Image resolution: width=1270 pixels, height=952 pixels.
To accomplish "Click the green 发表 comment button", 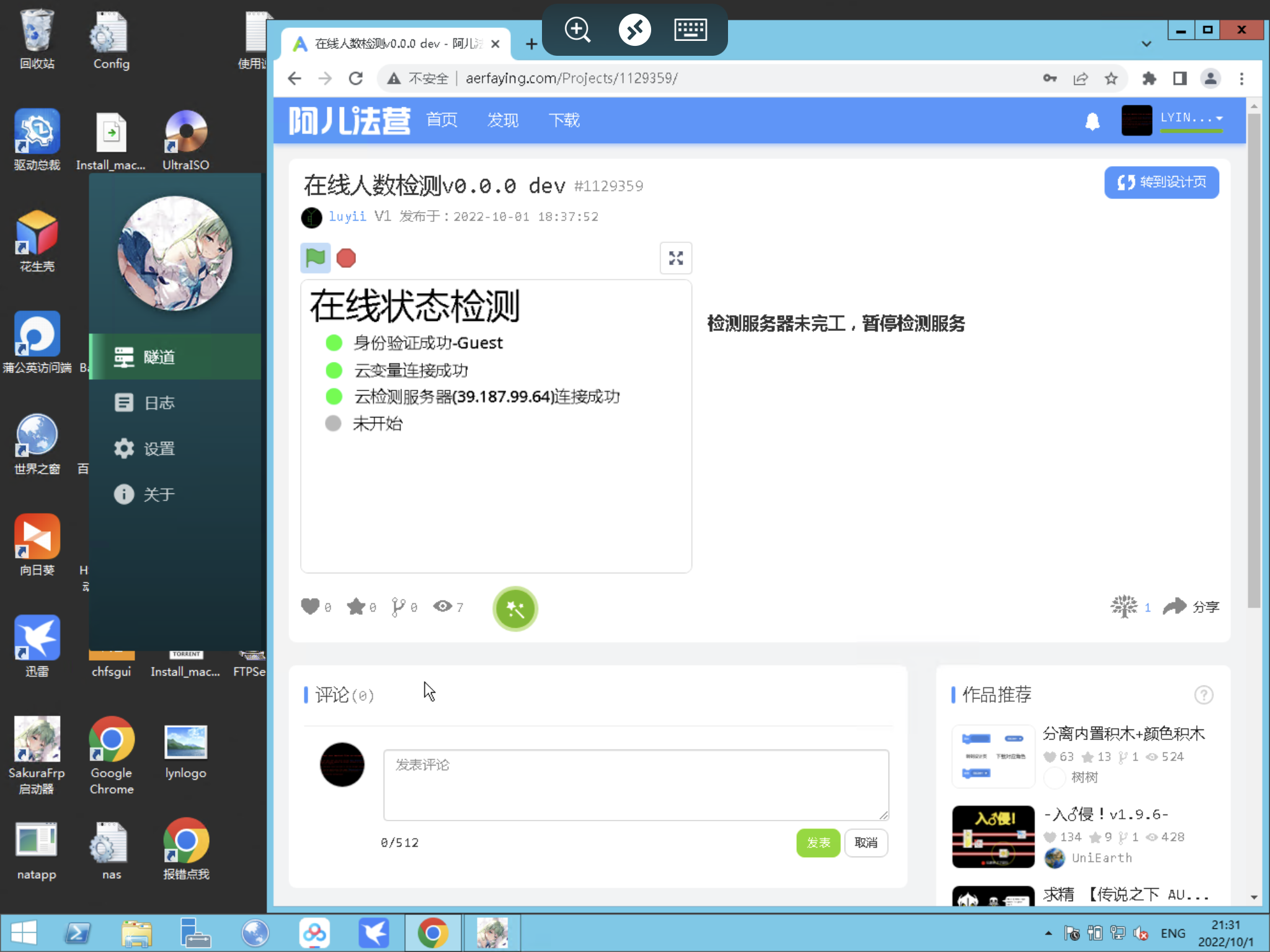I will pos(818,843).
